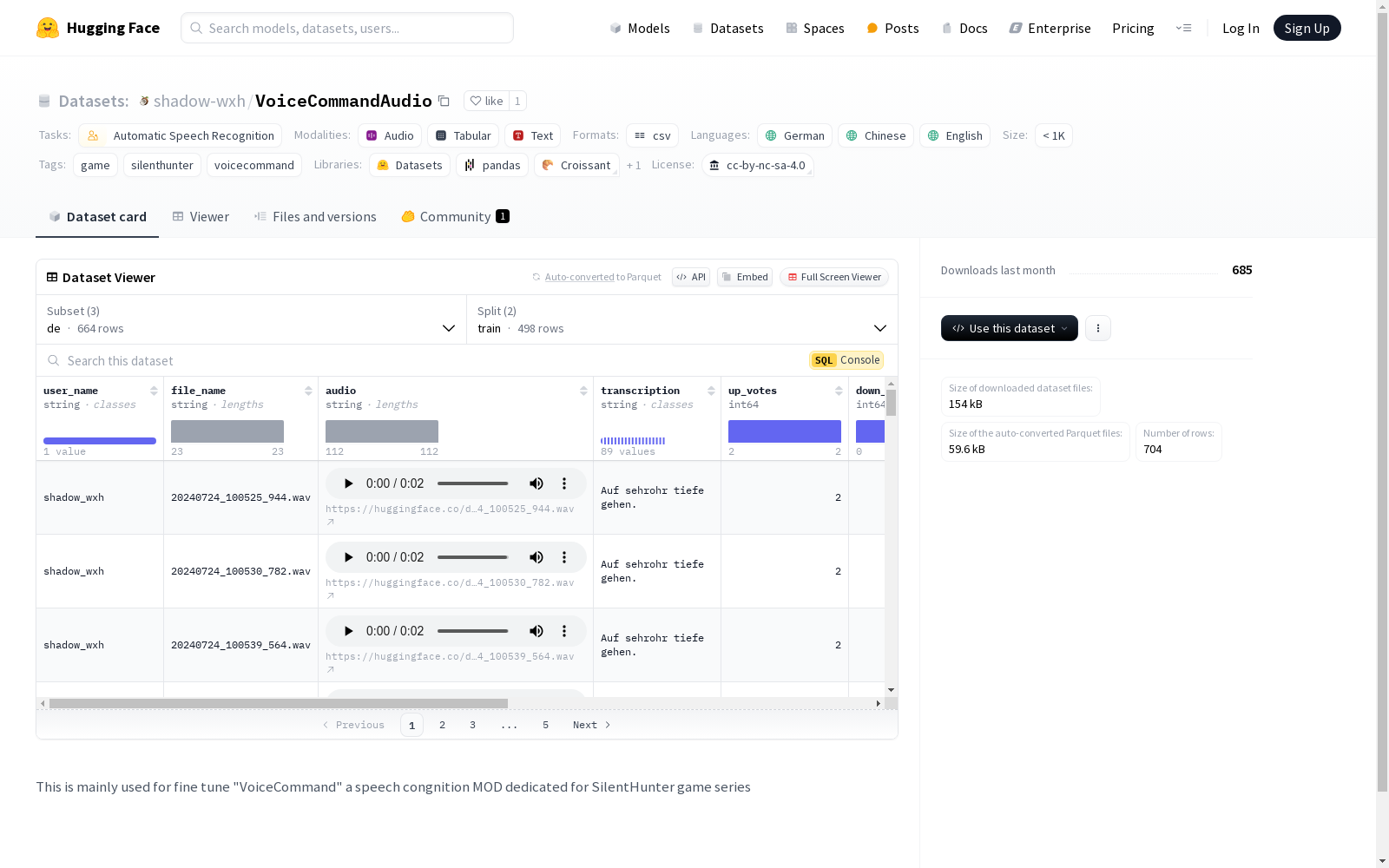Viewport: 1389px width, 868px height.
Task: Go to Models in the top navigation
Action: tap(640, 28)
